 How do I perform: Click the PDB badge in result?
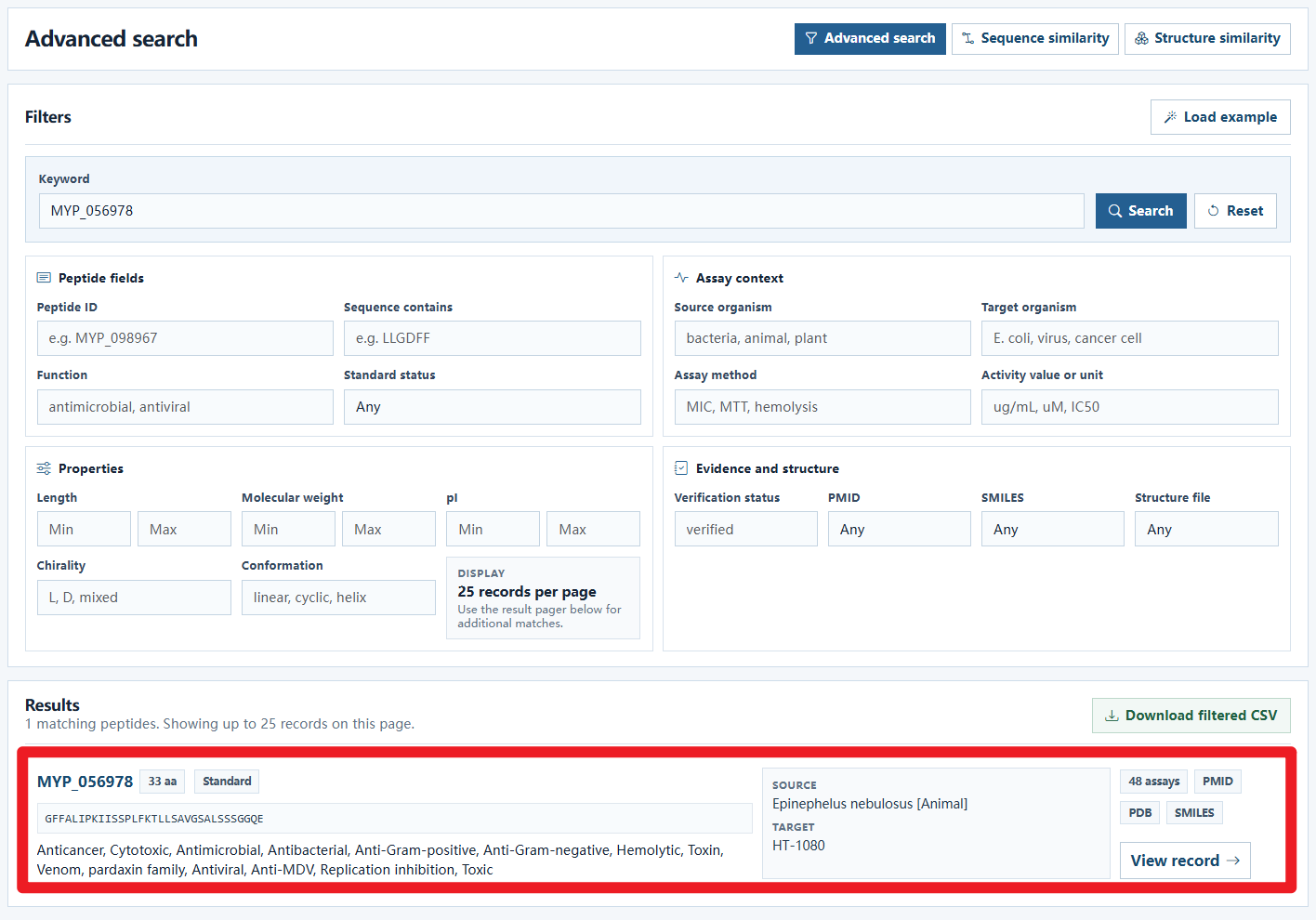pos(1139,813)
